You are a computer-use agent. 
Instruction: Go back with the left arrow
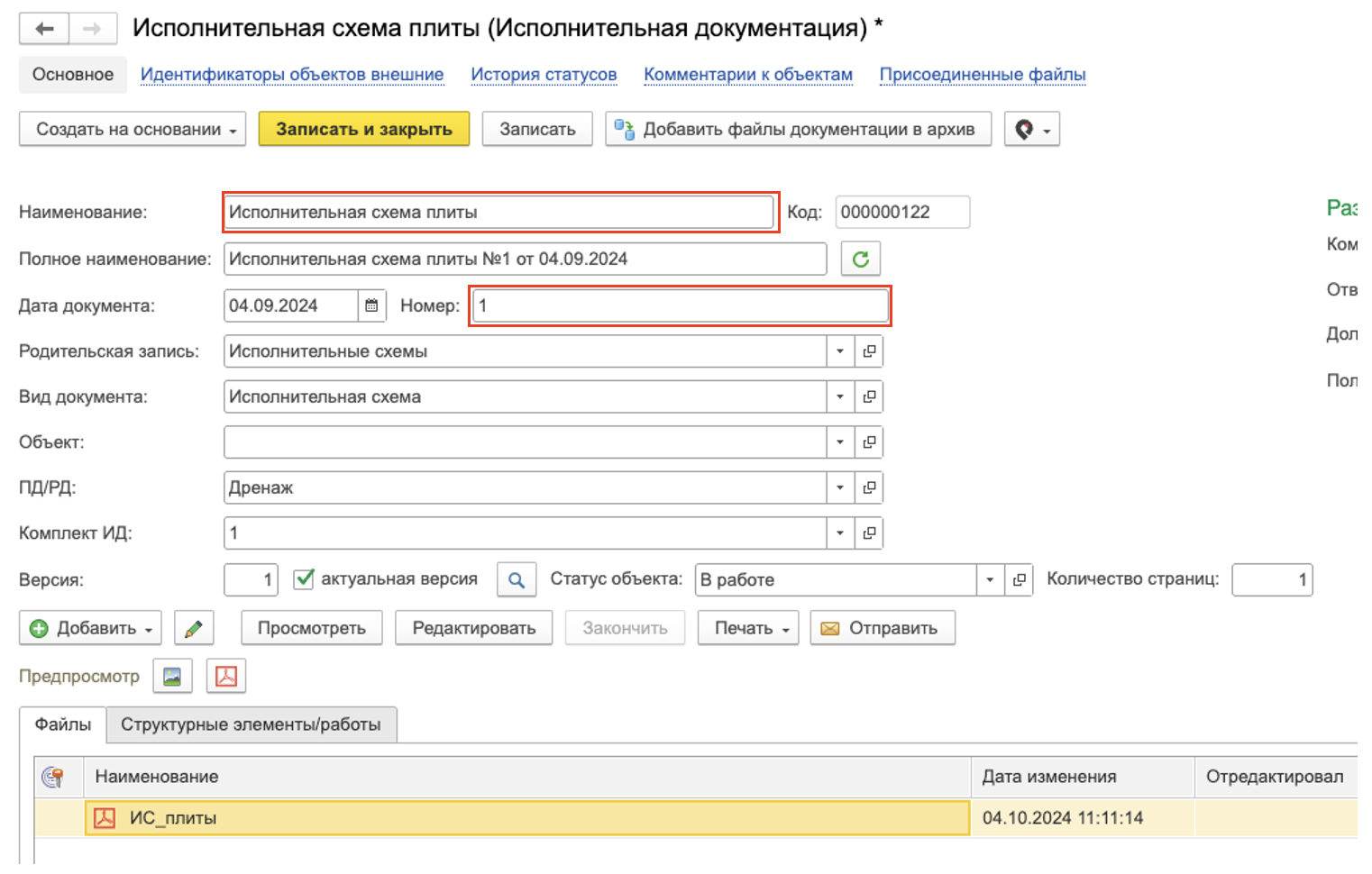pyautogui.click(x=44, y=29)
